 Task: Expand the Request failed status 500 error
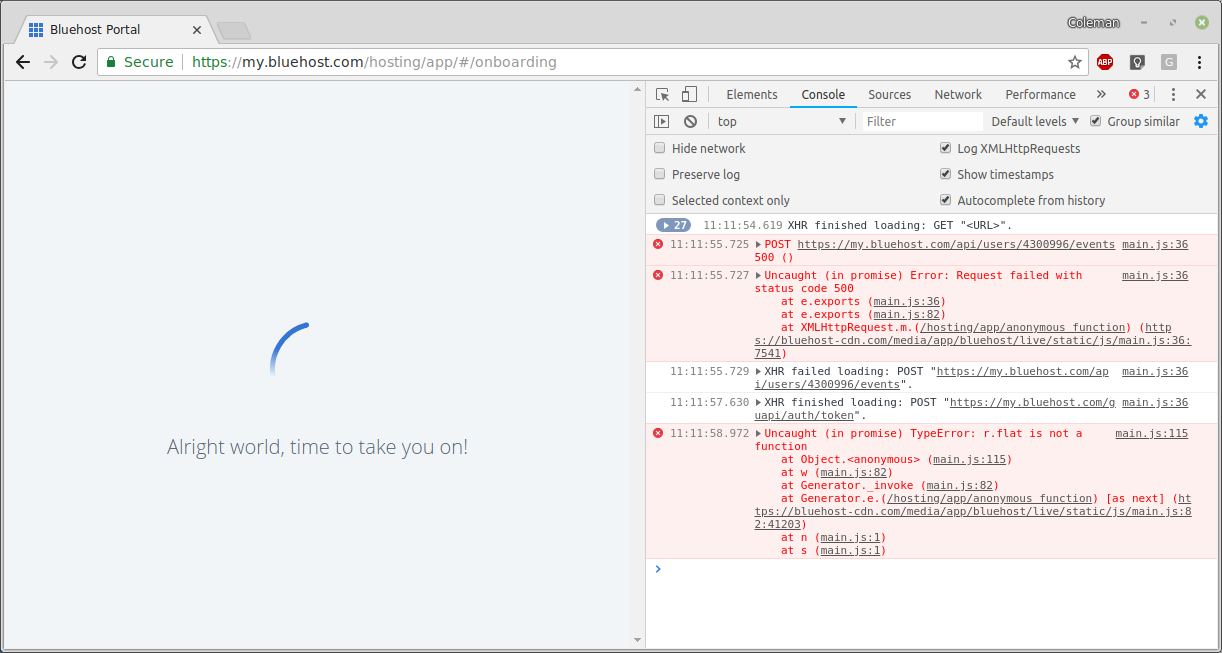(x=759, y=276)
